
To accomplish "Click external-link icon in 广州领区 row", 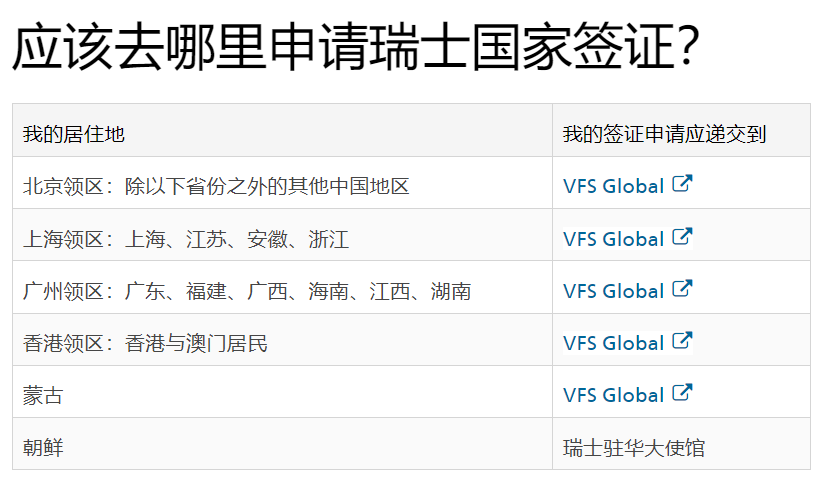I will pos(682,288).
